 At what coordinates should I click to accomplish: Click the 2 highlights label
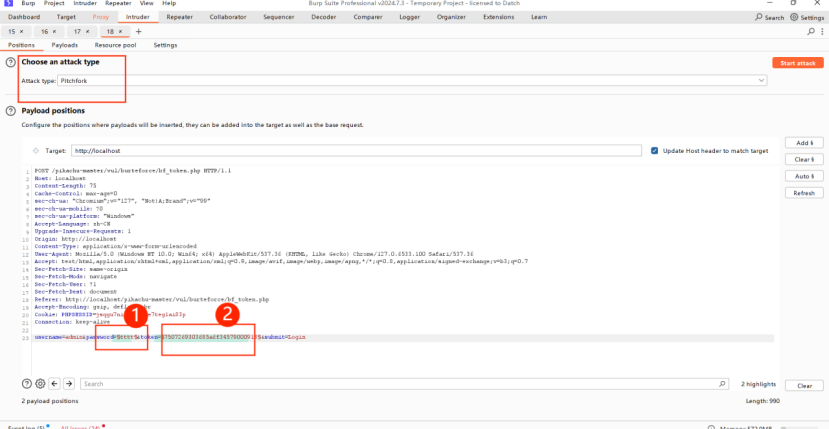(x=758, y=384)
